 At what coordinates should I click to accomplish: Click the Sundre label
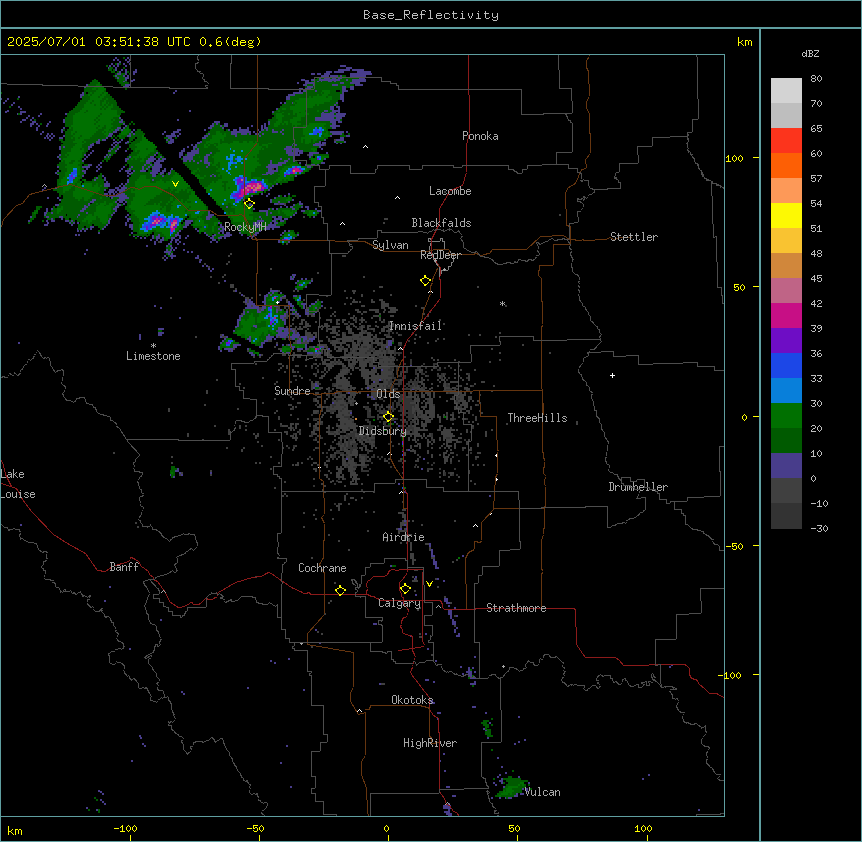tap(292, 391)
